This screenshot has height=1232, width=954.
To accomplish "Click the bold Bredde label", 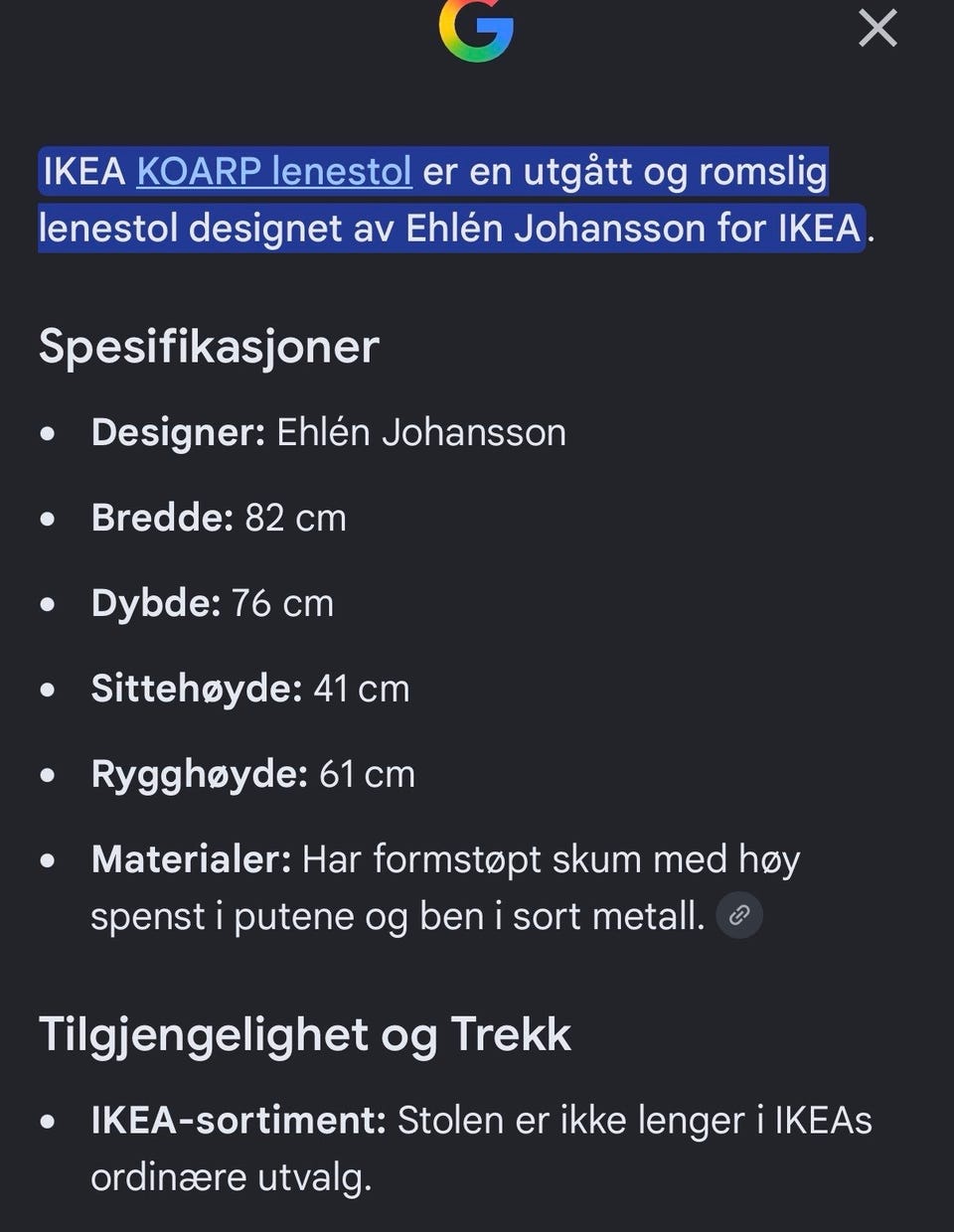I will pyautogui.click(x=162, y=518).
